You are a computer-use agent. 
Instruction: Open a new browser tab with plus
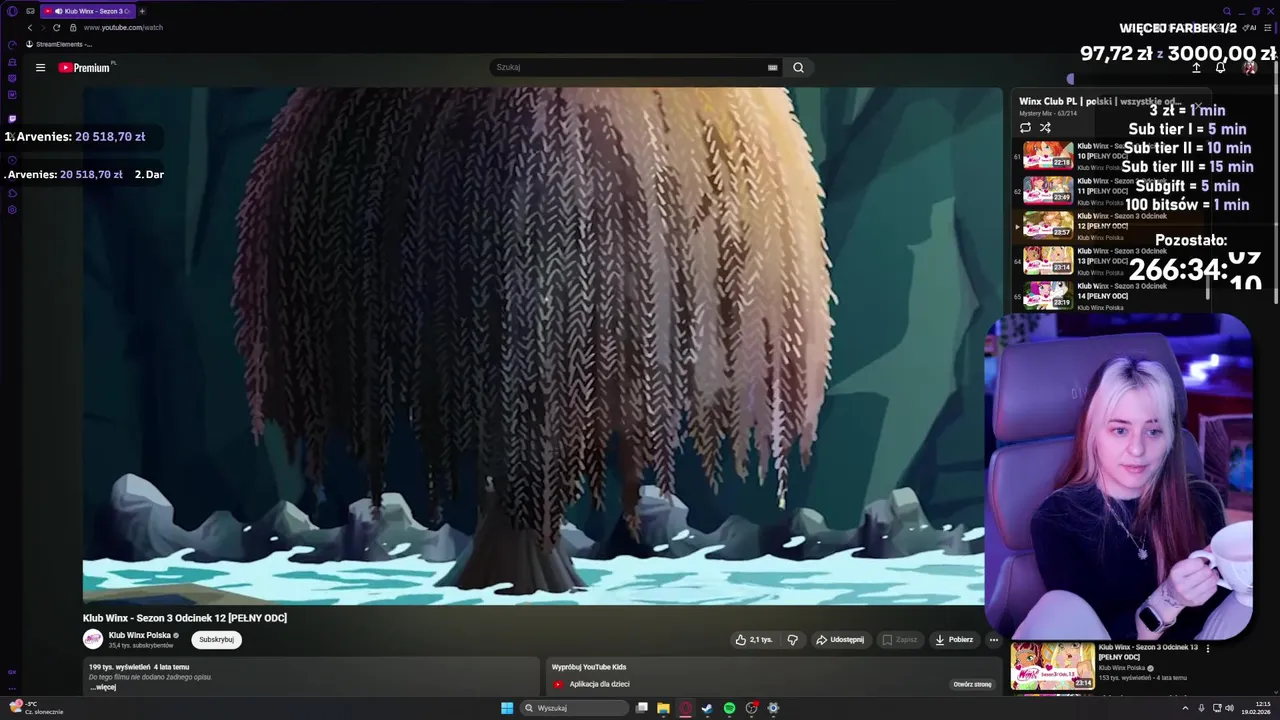pos(142,11)
